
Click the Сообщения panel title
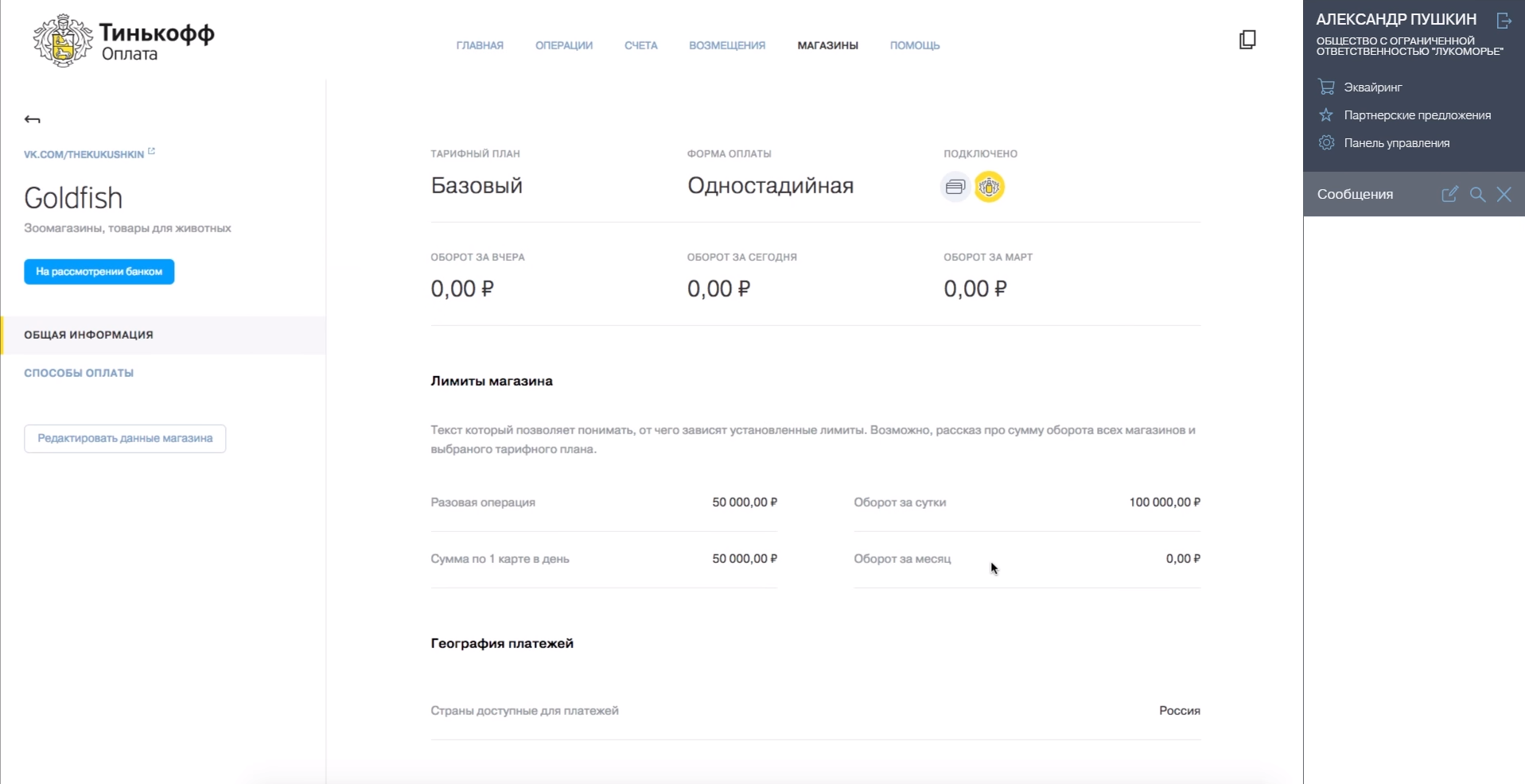(1355, 194)
